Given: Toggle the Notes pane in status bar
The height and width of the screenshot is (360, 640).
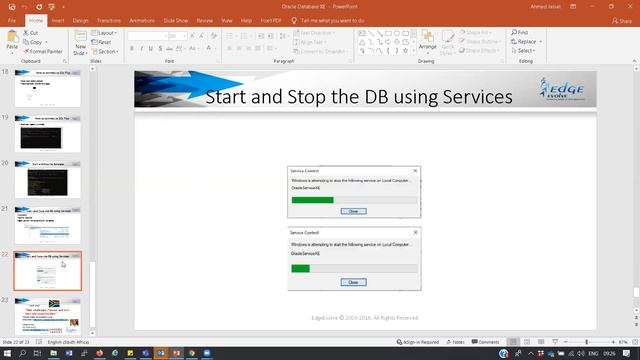Looking at the screenshot, I should (x=456, y=342).
